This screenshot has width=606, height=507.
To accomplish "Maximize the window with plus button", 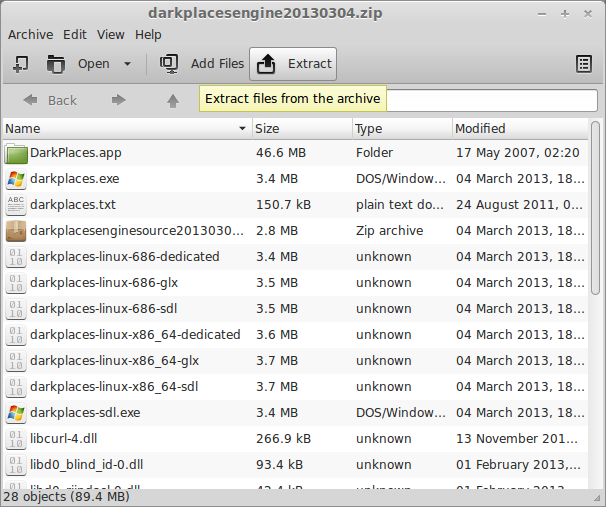I will tap(565, 14).
